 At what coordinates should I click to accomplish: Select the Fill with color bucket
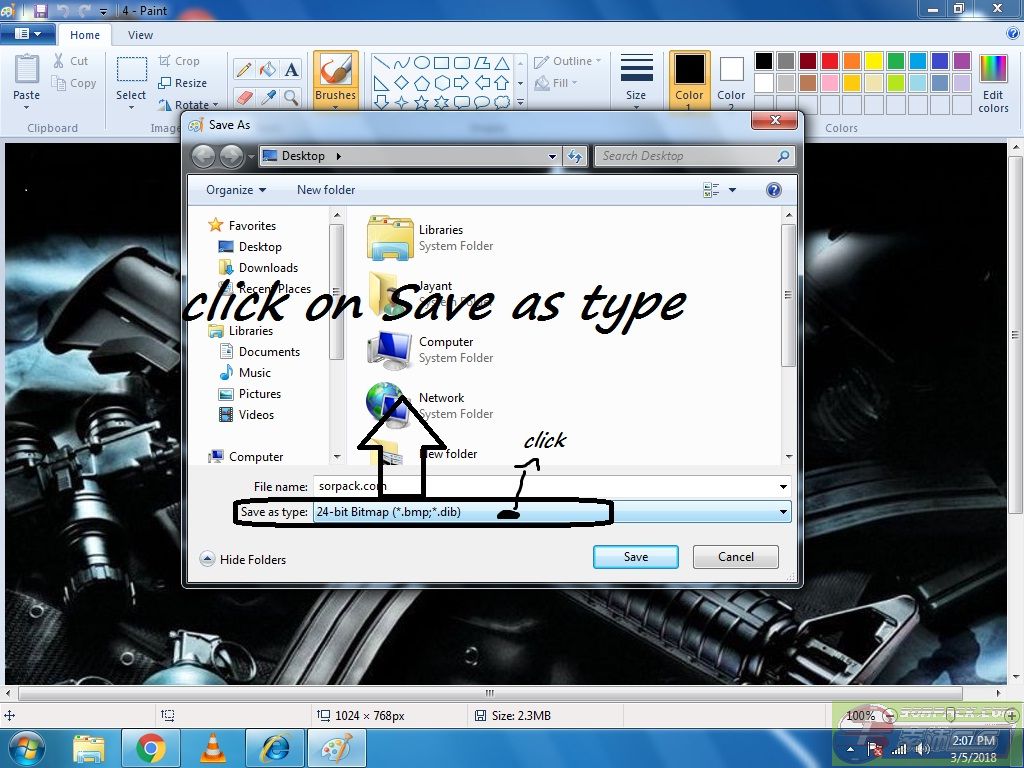267,69
